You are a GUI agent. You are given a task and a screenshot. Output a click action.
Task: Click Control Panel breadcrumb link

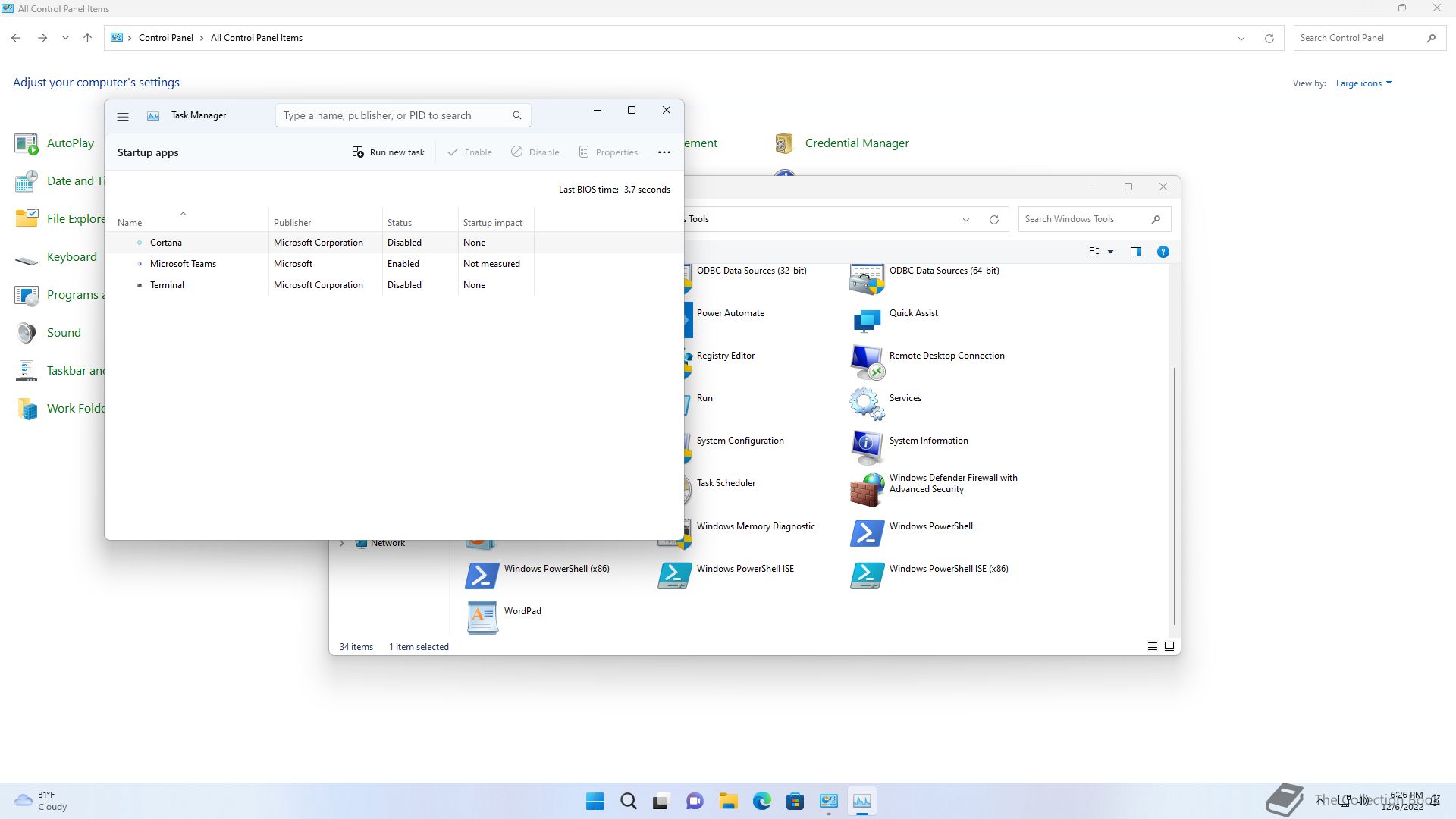[x=166, y=38]
